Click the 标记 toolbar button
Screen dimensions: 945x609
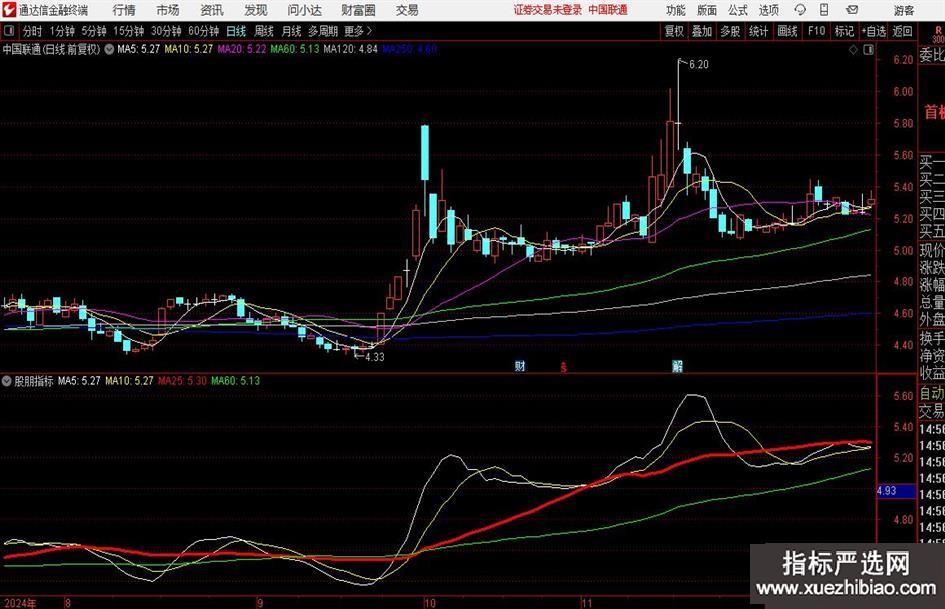coord(844,31)
